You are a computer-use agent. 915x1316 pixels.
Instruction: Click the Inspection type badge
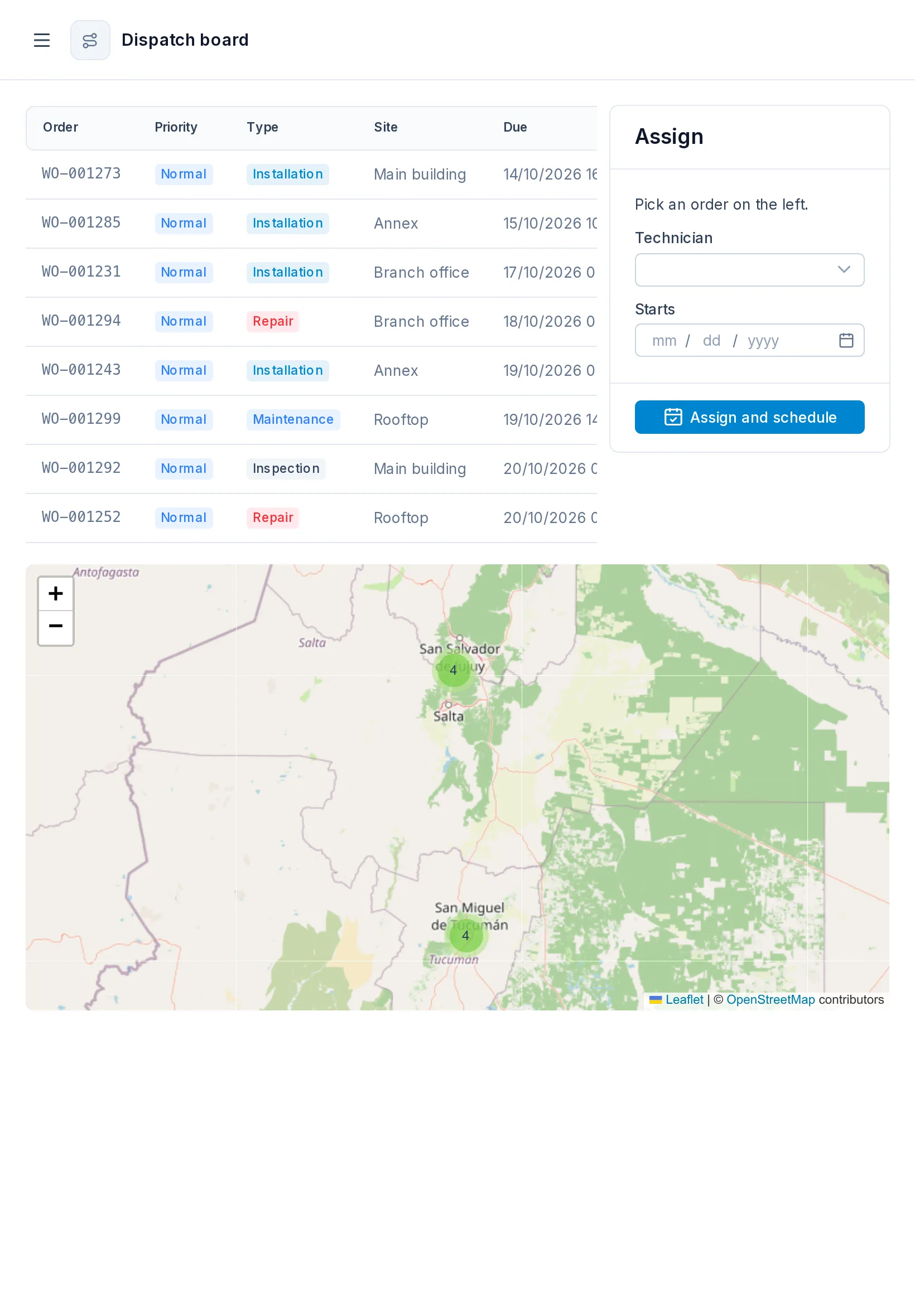coord(286,468)
